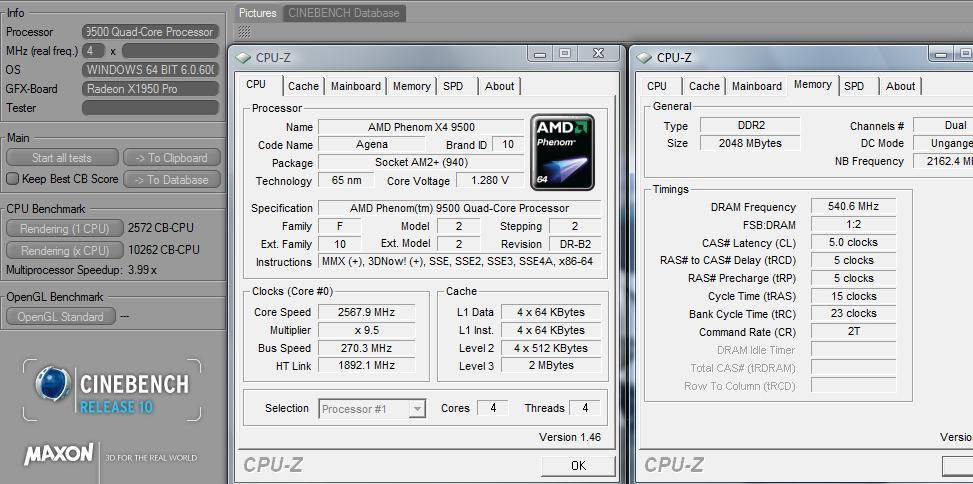The width and height of the screenshot is (973, 484).
Task: Click the FSB:DRAM value 1:2
Action: point(853,225)
